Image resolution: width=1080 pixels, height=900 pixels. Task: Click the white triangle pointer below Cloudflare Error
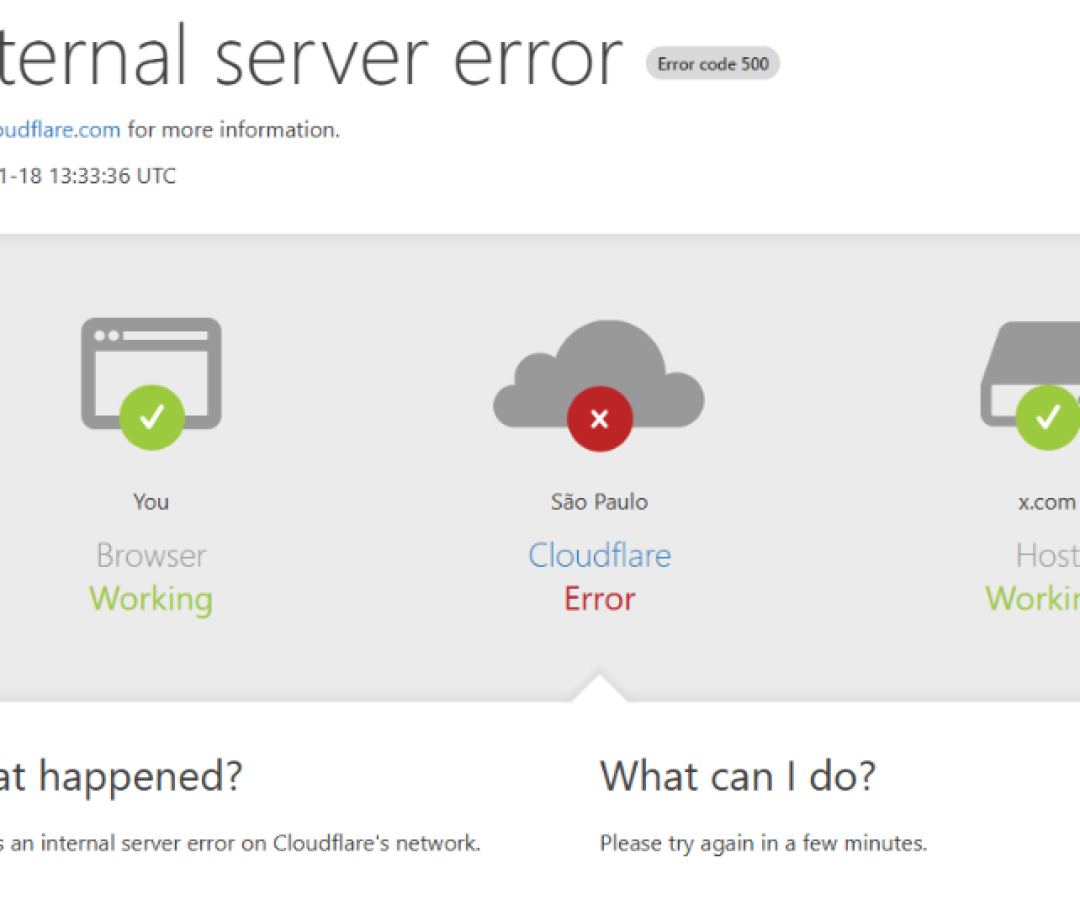point(599,688)
